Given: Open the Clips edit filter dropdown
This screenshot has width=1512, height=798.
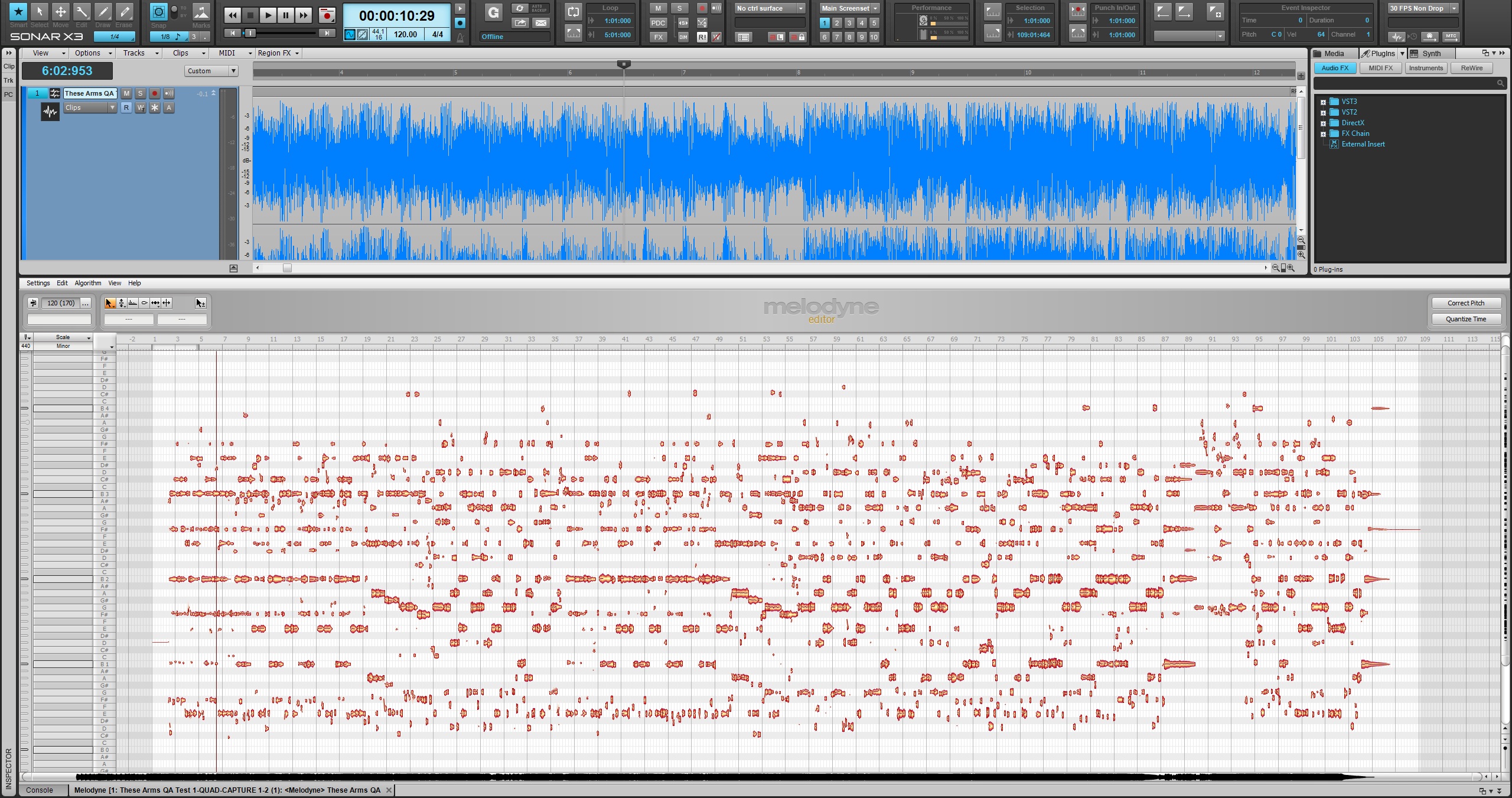Looking at the screenshot, I should pos(90,108).
